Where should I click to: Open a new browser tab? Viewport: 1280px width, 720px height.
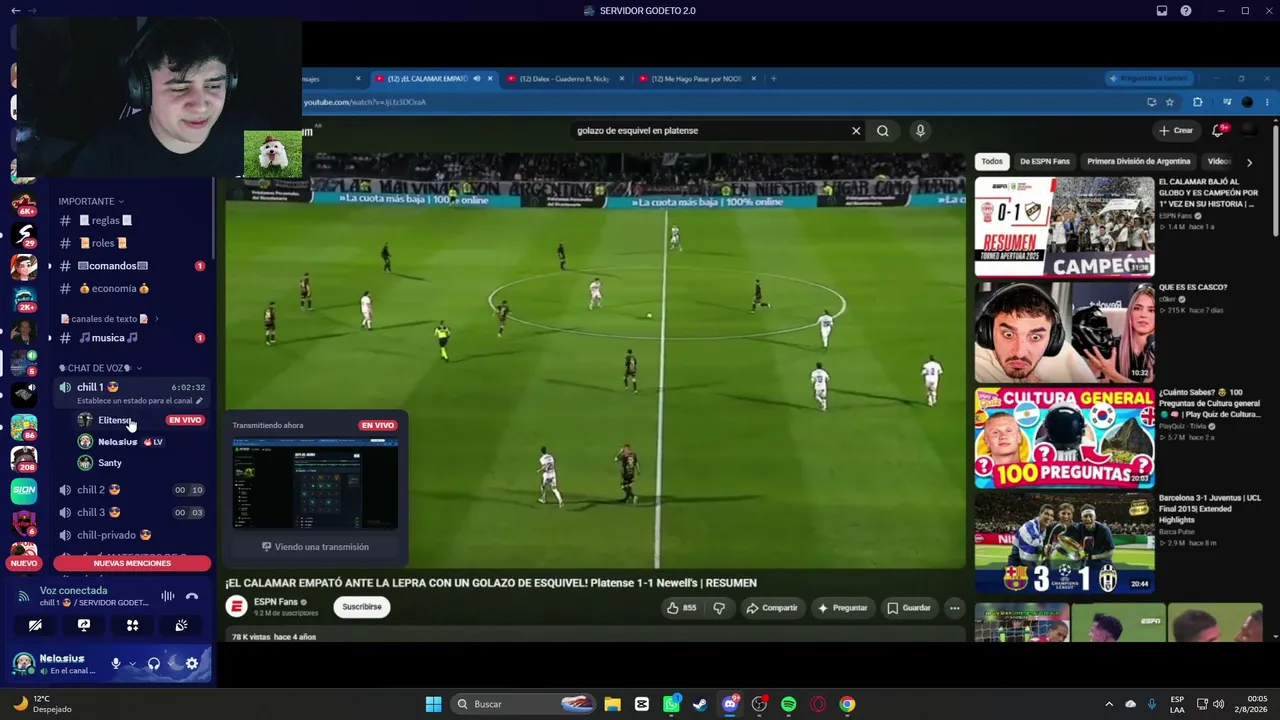click(773, 79)
